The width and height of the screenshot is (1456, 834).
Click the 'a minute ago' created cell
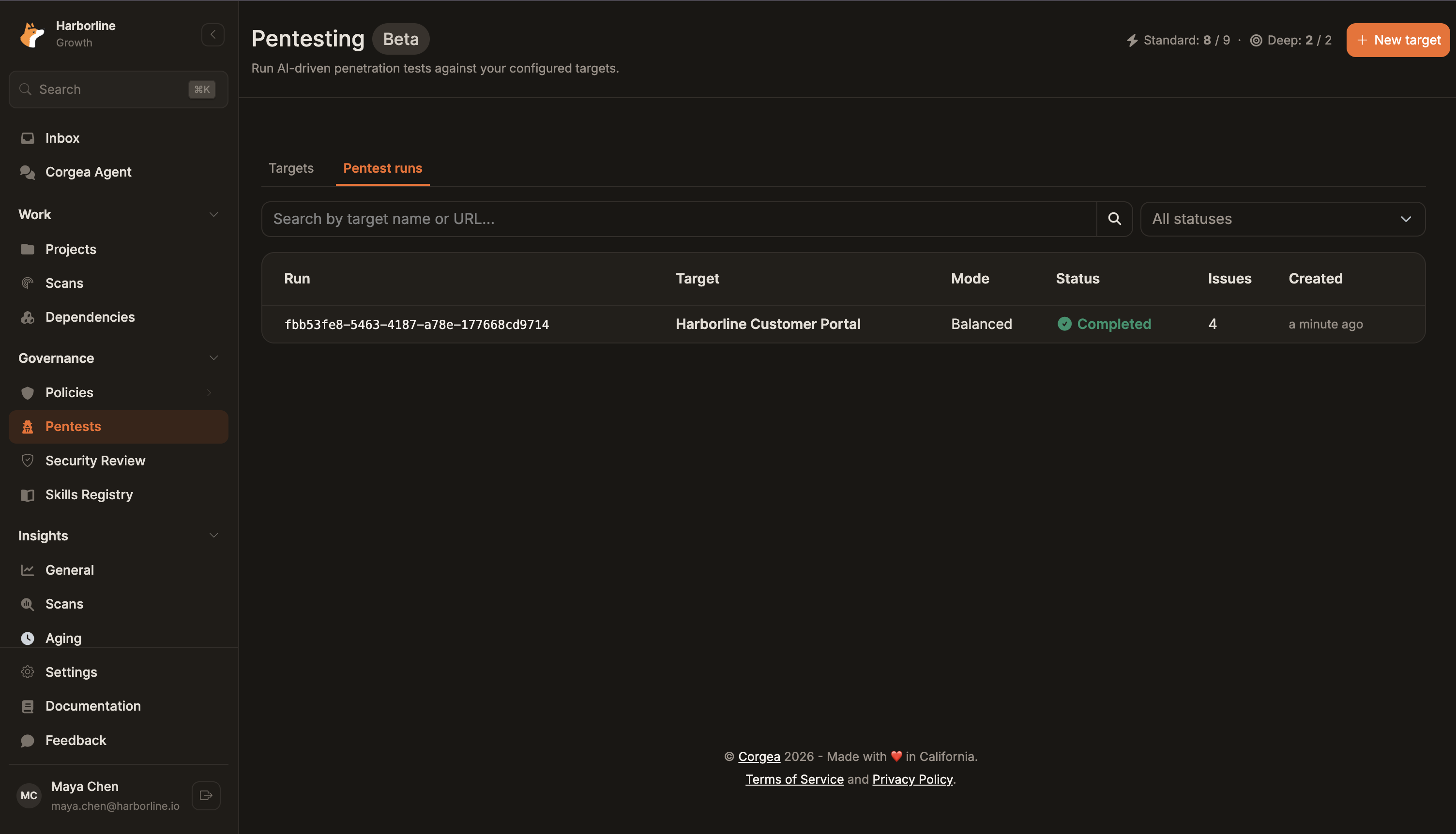pos(1325,324)
